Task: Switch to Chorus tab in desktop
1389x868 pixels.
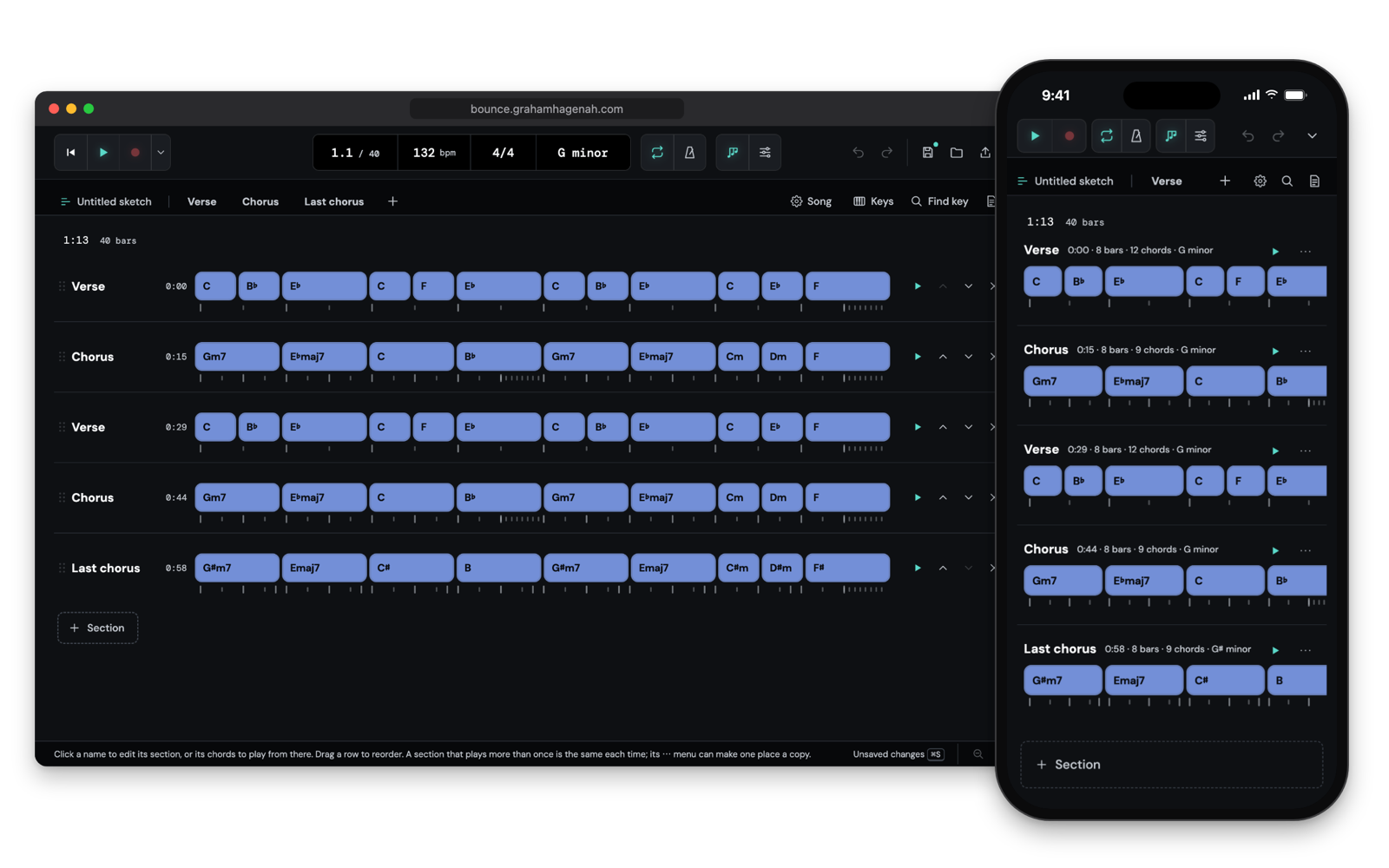Action: [260, 201]
